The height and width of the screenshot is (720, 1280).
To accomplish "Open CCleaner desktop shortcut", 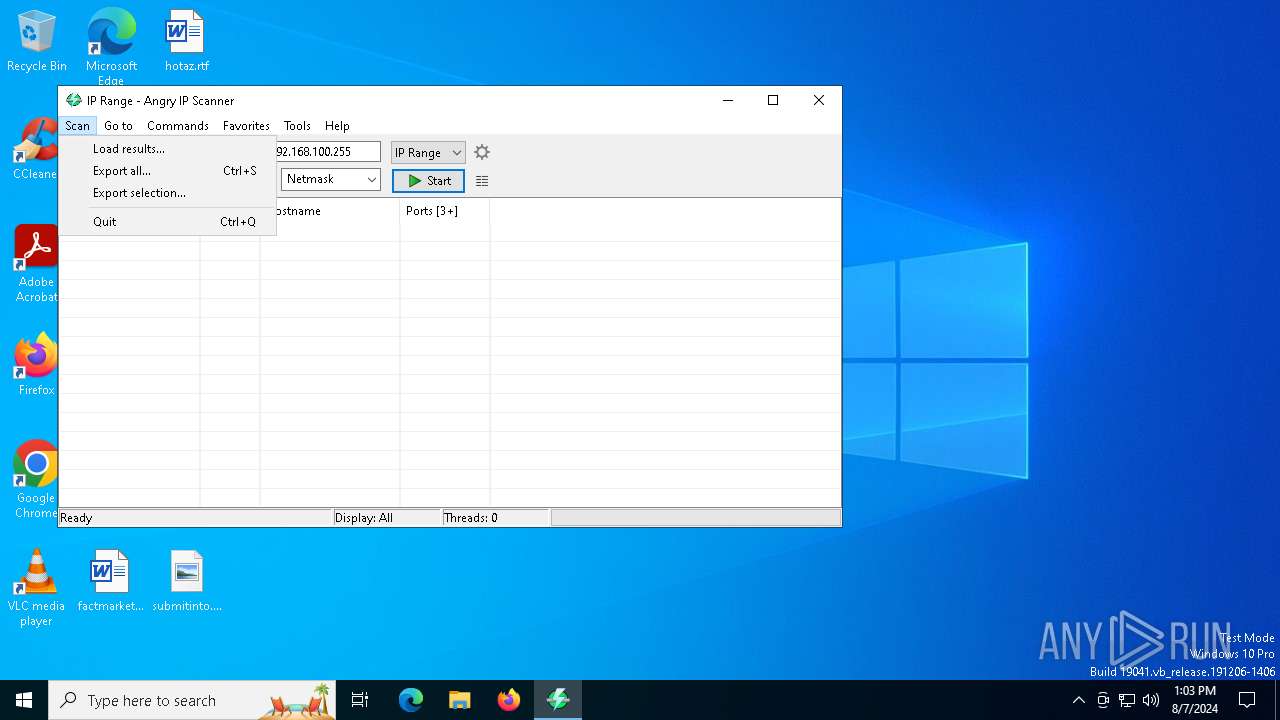I will 35,150.
